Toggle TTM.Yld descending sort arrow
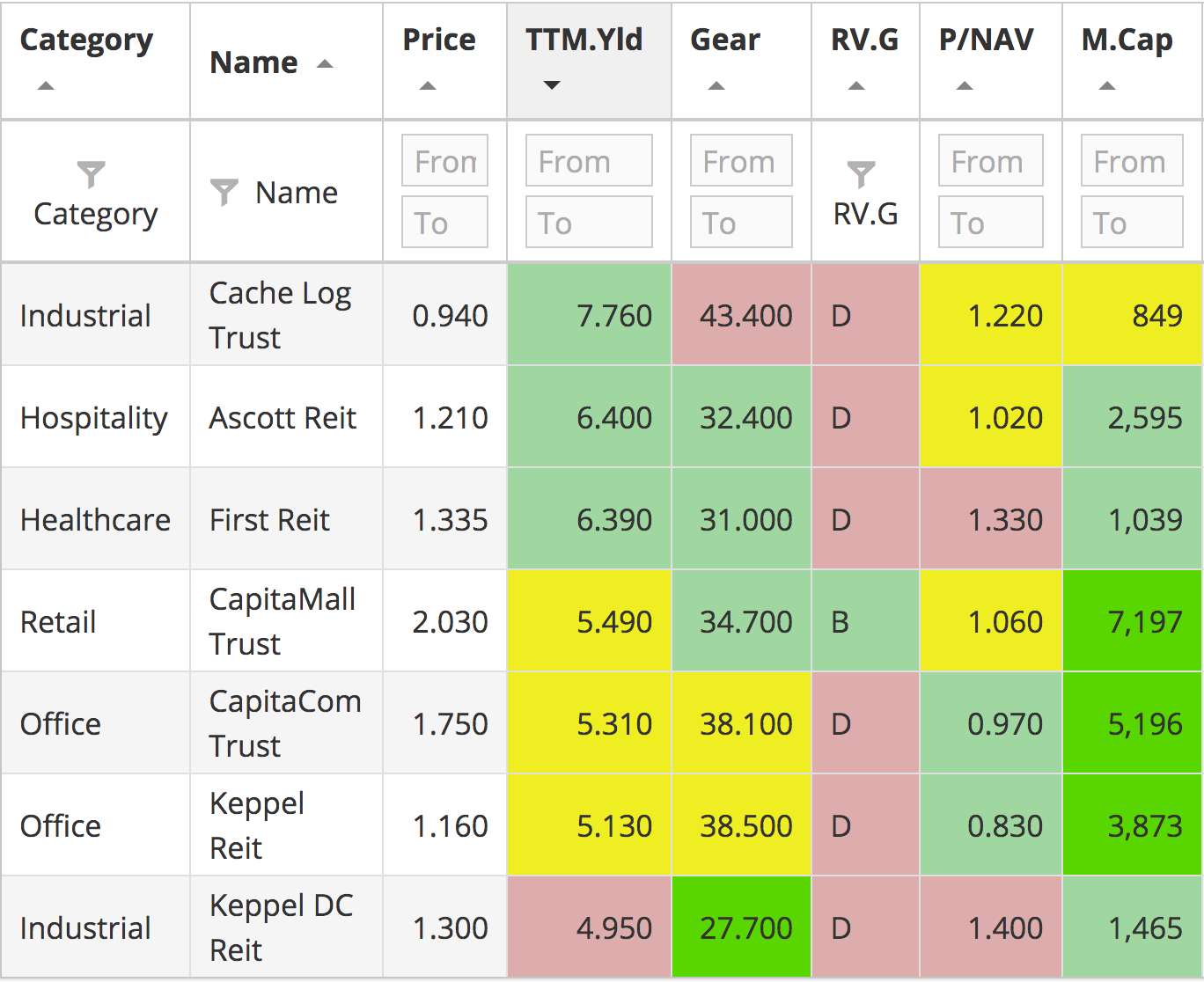The image size is (1204, 982). [552, 85]
